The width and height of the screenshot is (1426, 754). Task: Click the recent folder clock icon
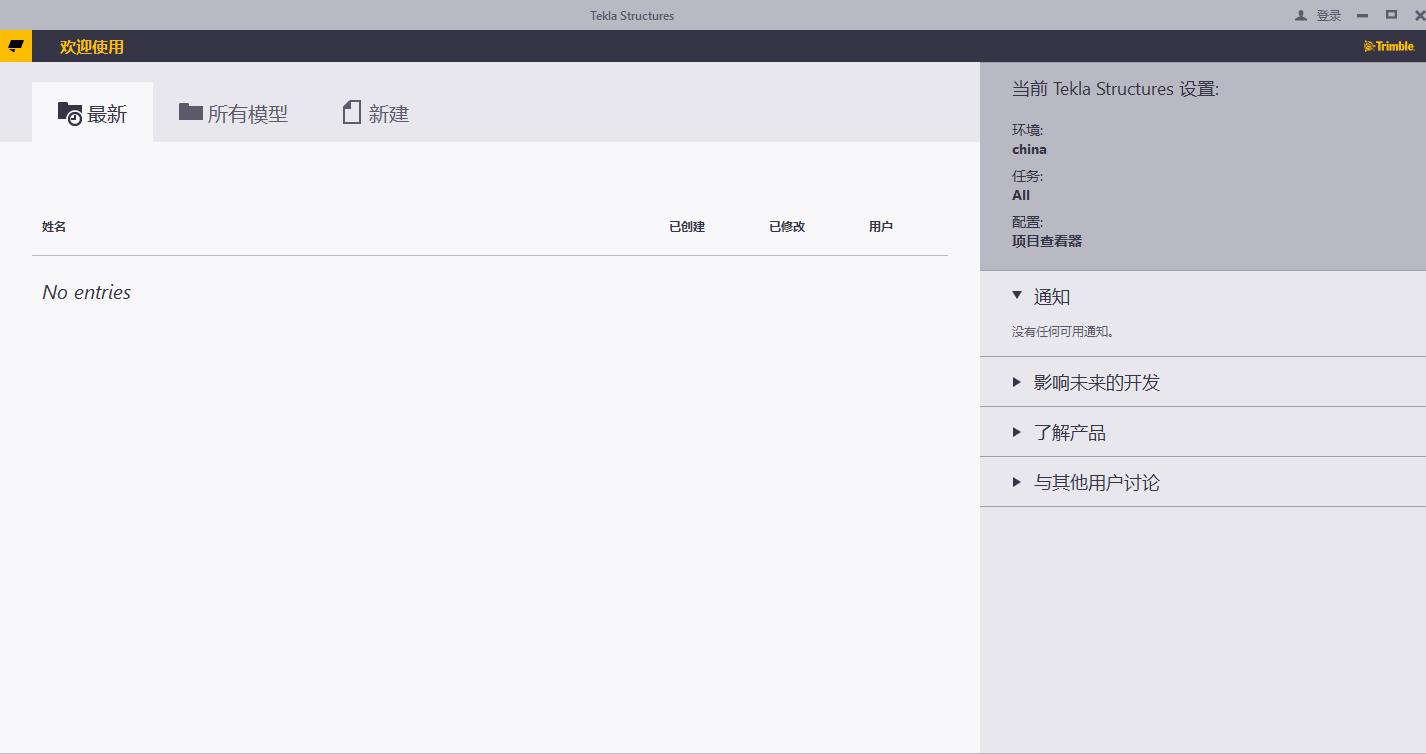tap(70, 113)
